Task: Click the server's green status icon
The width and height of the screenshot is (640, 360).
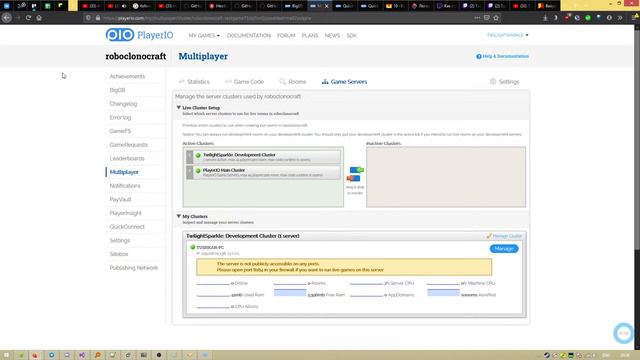Action: coord(193,247)
